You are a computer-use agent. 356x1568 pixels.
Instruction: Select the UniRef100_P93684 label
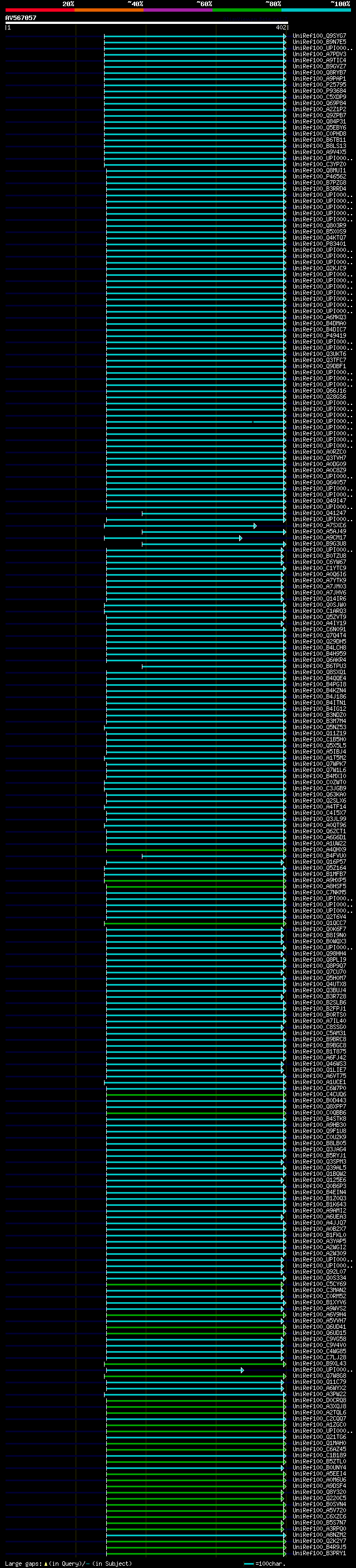tap(319, 91)
